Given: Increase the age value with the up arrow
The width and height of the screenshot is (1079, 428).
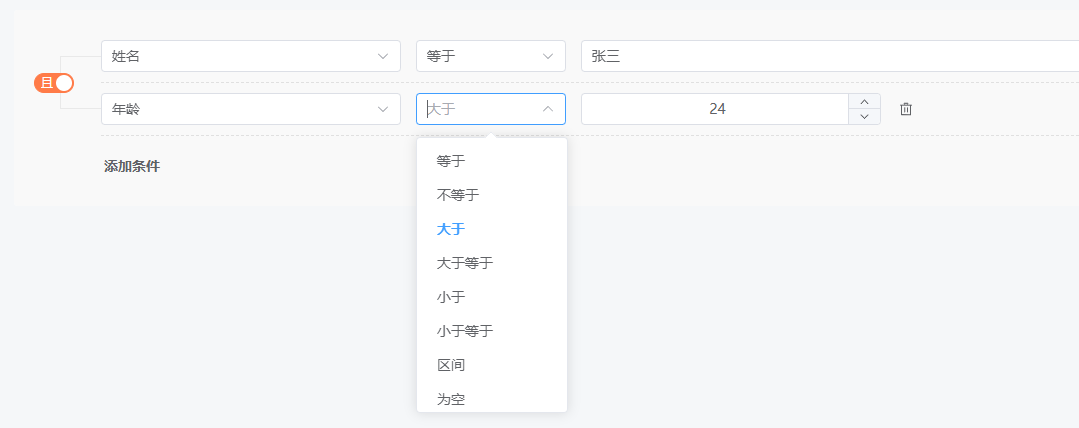Looking at the screenshot, I should [864, 101].
